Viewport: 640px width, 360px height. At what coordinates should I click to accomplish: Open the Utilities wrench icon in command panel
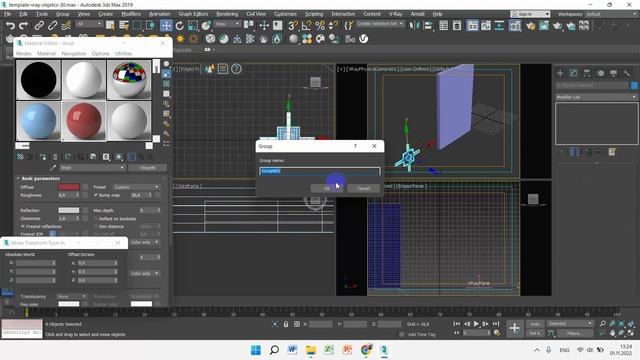[x=627, y=73]
